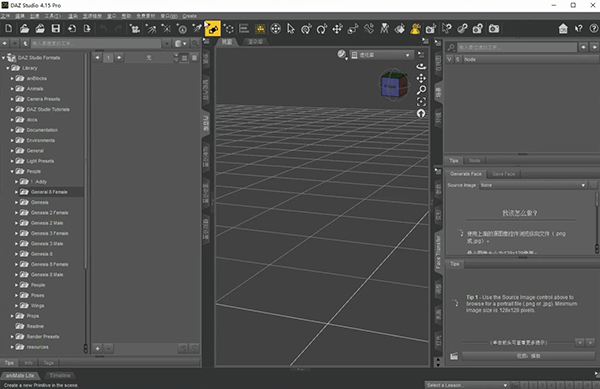Switch to the Tags tab in library pane
The width and height of the screenshot is (600, 389).
point(49,363)
